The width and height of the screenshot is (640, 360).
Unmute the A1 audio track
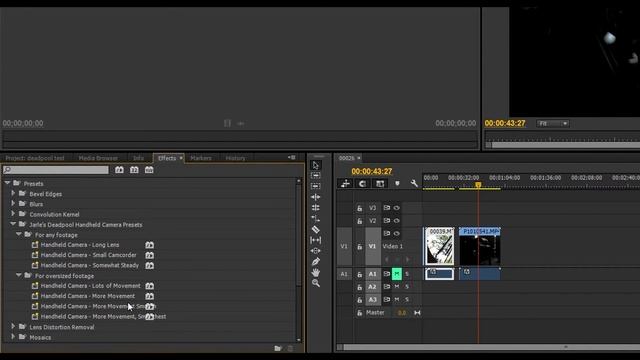396,274
